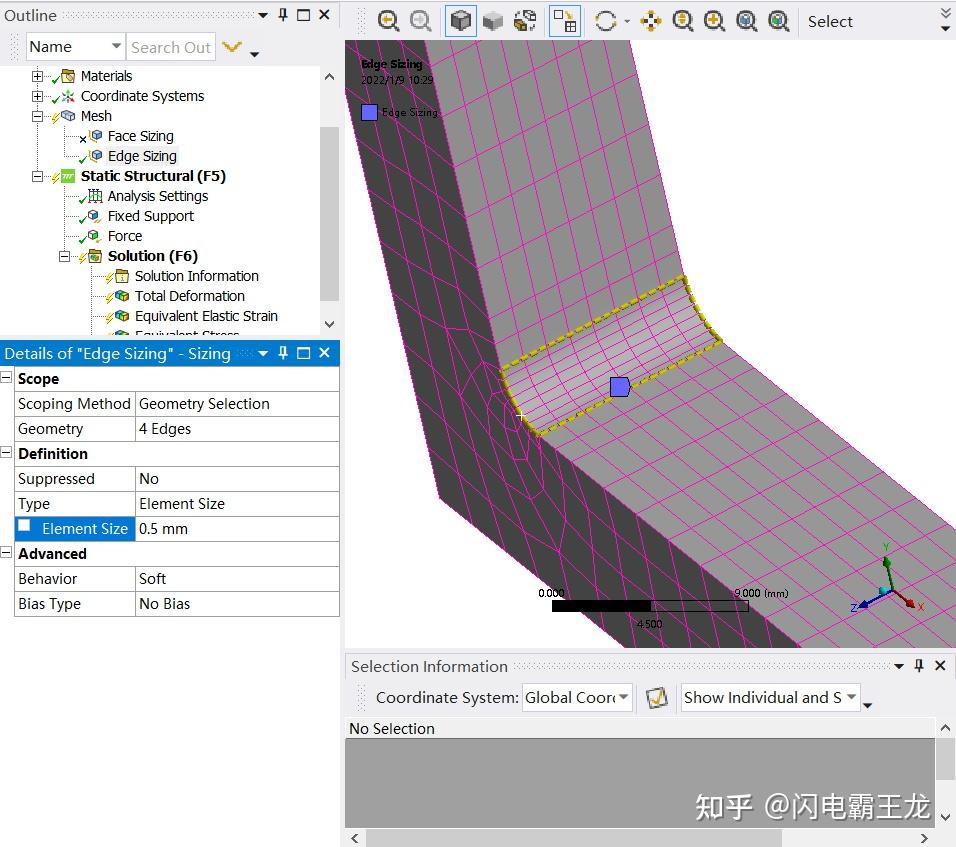The width and height of the screenshot is (956, 847).
Task: Click the button beside the Coordinate System dropdown
Action: click(x=657, y=697)
